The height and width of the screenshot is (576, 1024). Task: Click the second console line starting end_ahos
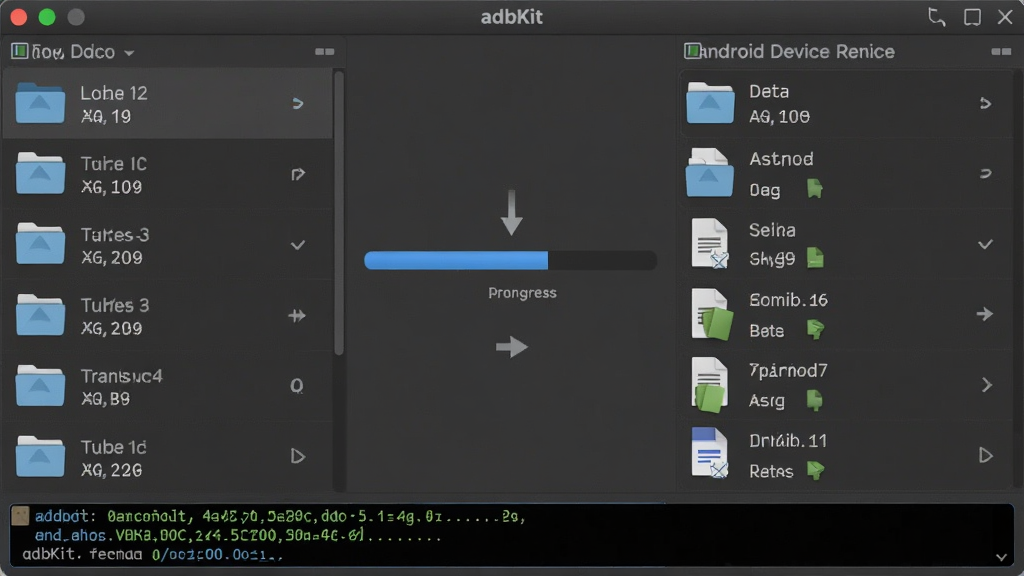(x=238, y=536)
